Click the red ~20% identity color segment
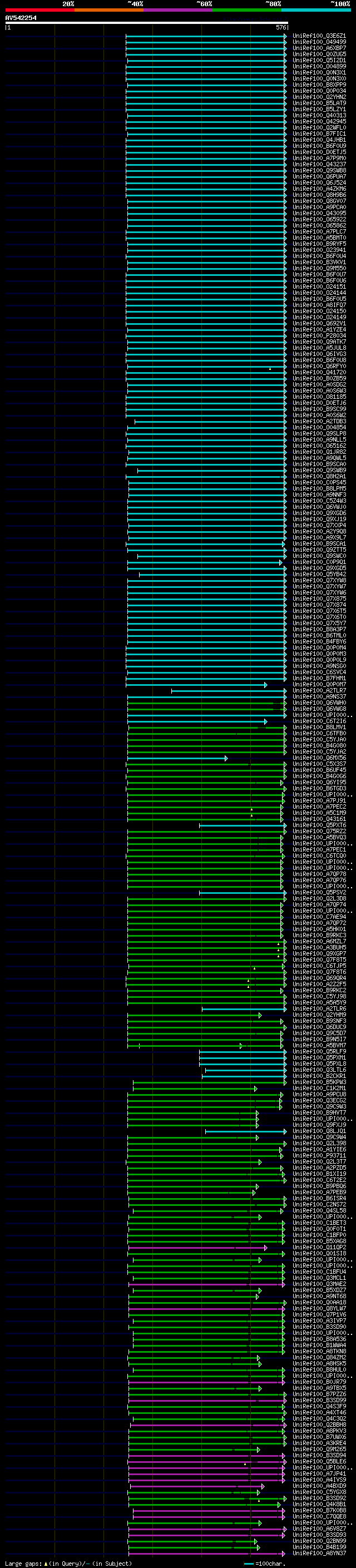Image resolution: width=356 pixels, height=1568 pixels. [x=39, y=10]
